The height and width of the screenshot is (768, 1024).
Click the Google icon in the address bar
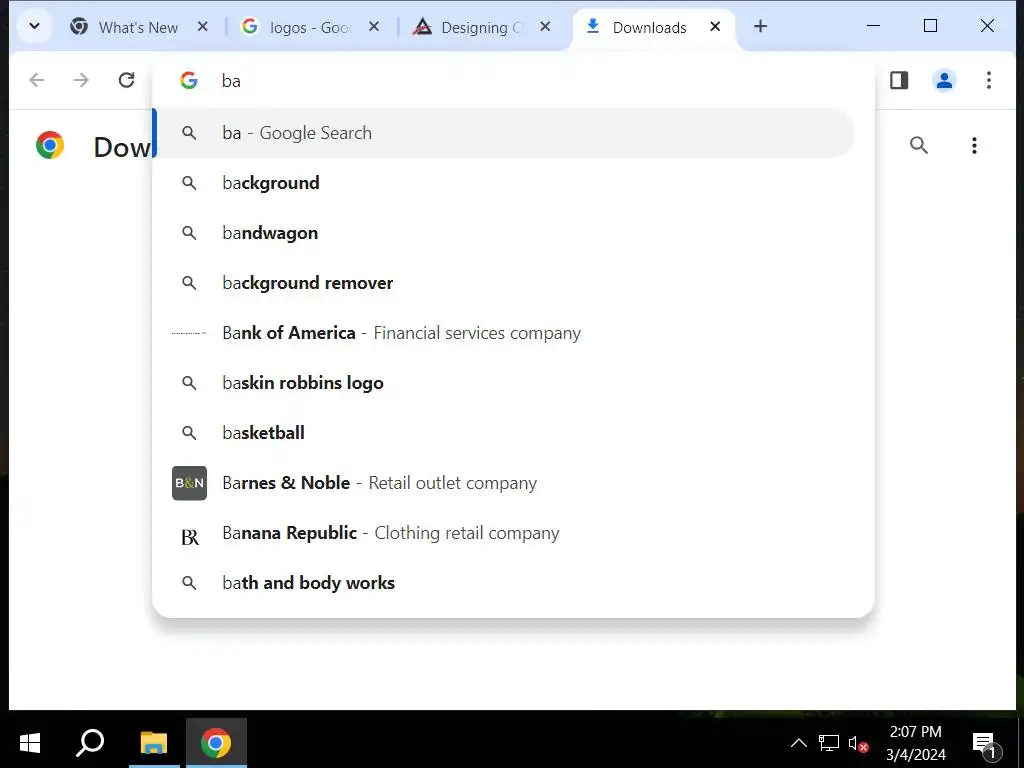pos(189,80)
